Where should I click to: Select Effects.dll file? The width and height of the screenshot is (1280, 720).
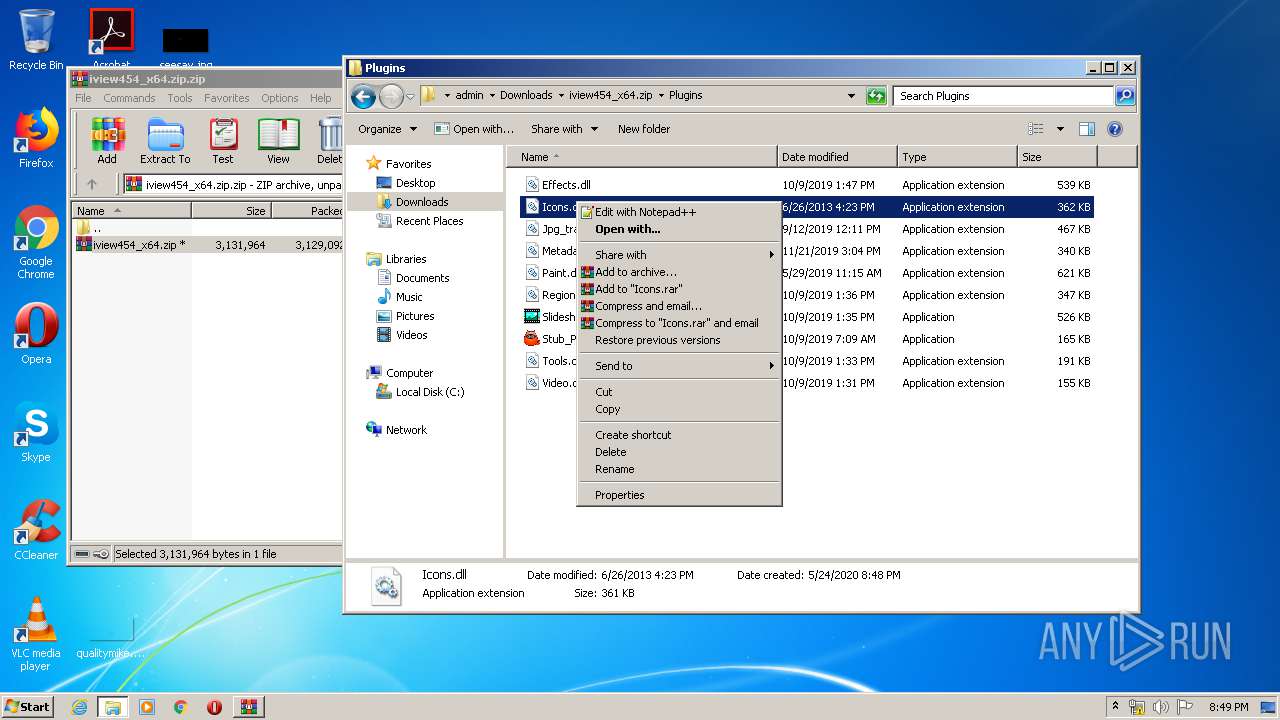558,185
